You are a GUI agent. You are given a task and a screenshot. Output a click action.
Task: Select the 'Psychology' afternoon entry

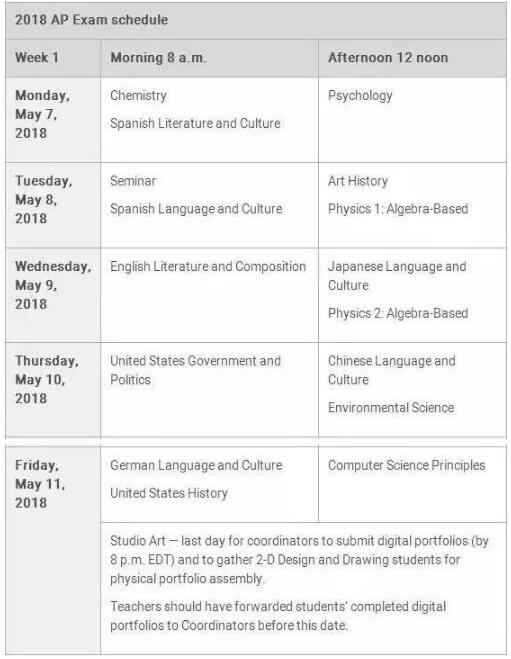(x=360, y=95)
